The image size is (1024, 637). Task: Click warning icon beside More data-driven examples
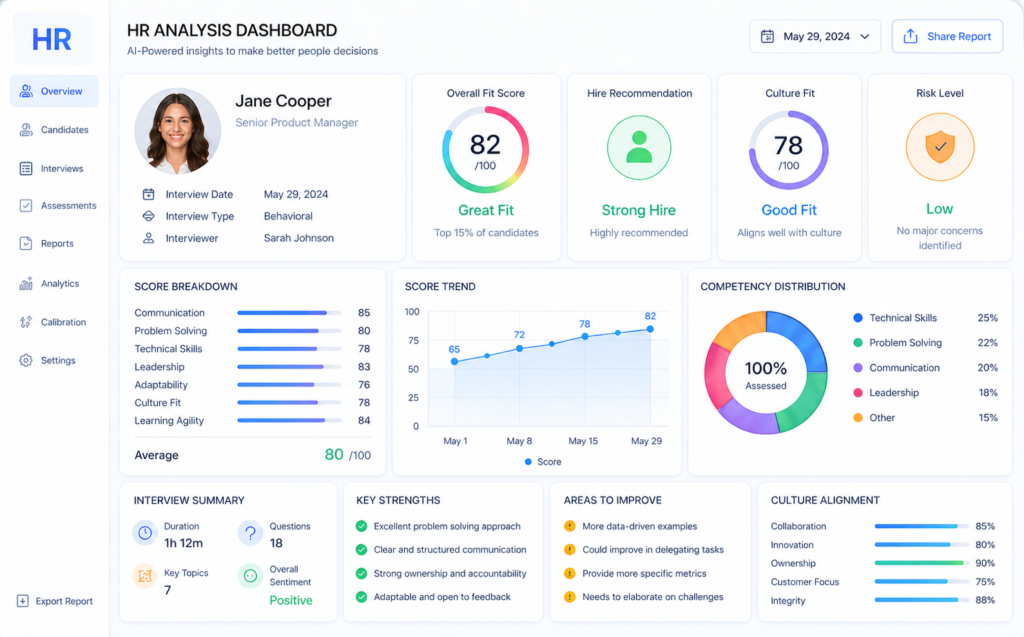point(569,526)
